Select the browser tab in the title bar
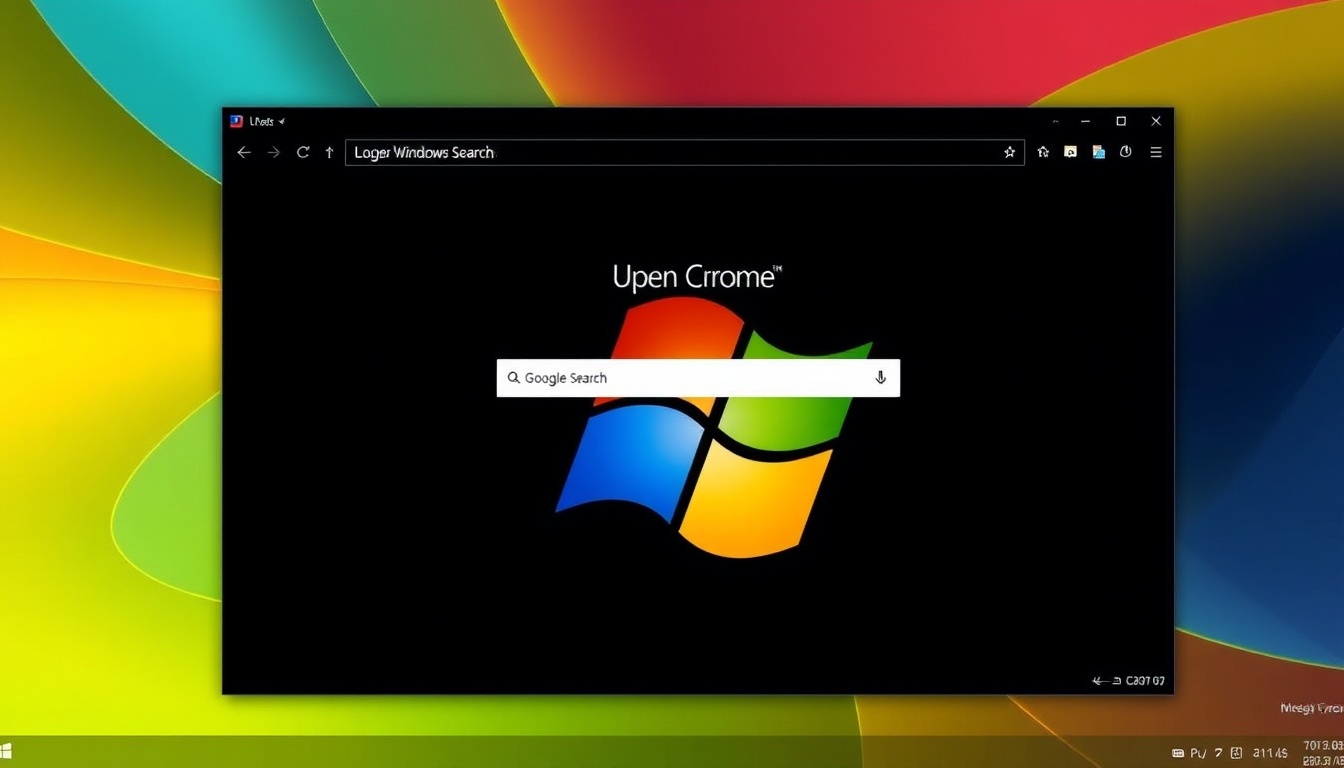This screenshot has height=768, width=1344. tap(257, 121)
